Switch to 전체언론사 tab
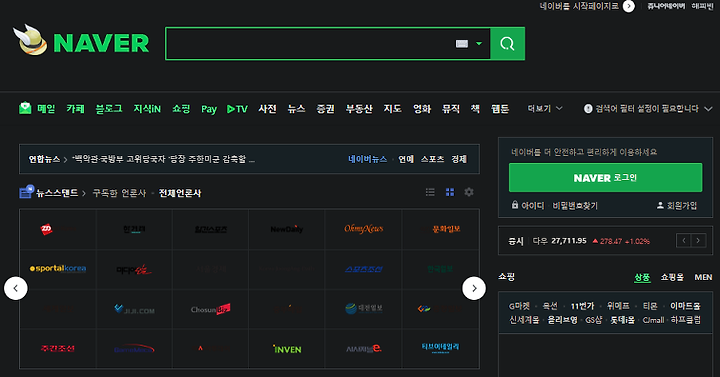 (180, 193)
